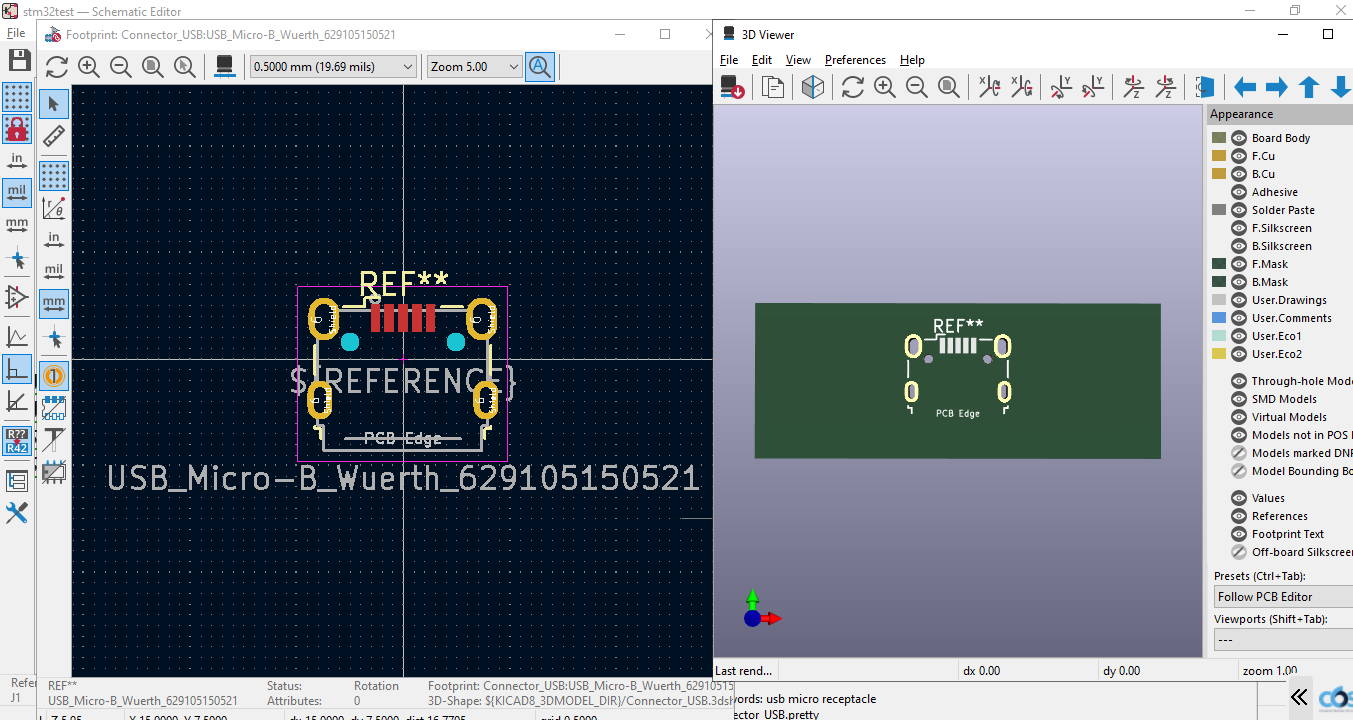Viewport: 1353px width, 720px height.
Task: Zoom in on the 3D view
Action: point(884,87)
